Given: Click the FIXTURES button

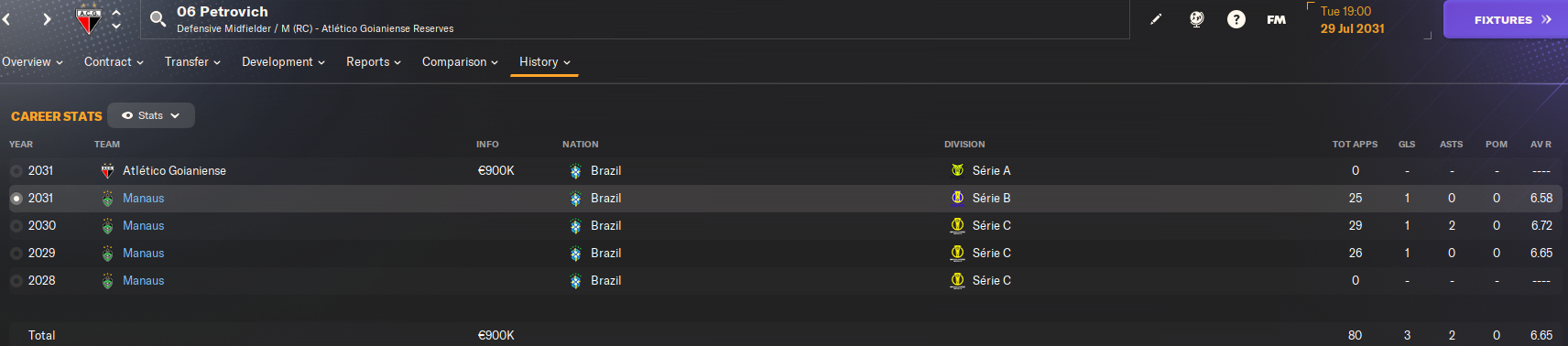Looking at the screenshot, I should coord(1506,19).
